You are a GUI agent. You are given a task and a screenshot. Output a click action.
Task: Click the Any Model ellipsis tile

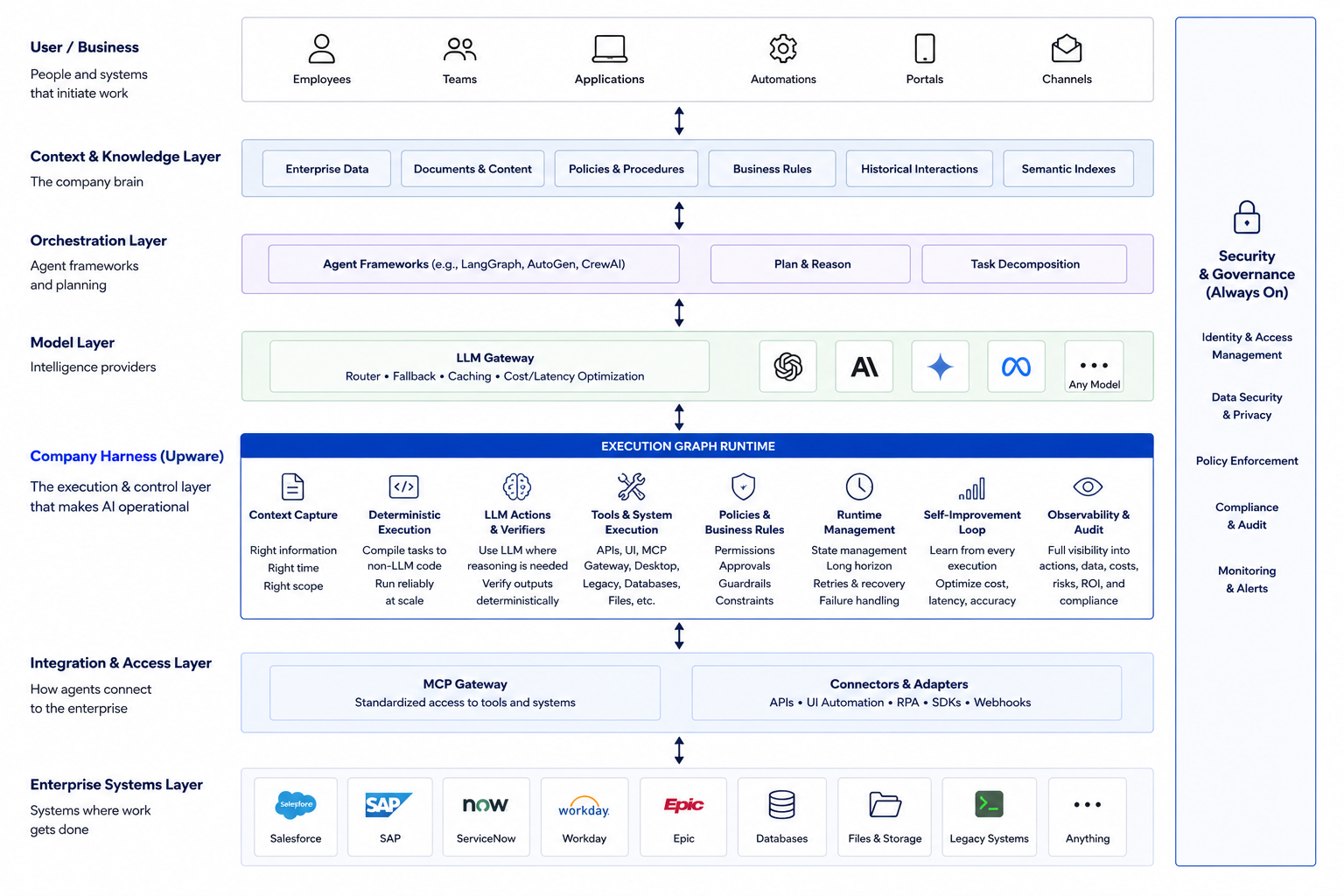point(1094,367)
